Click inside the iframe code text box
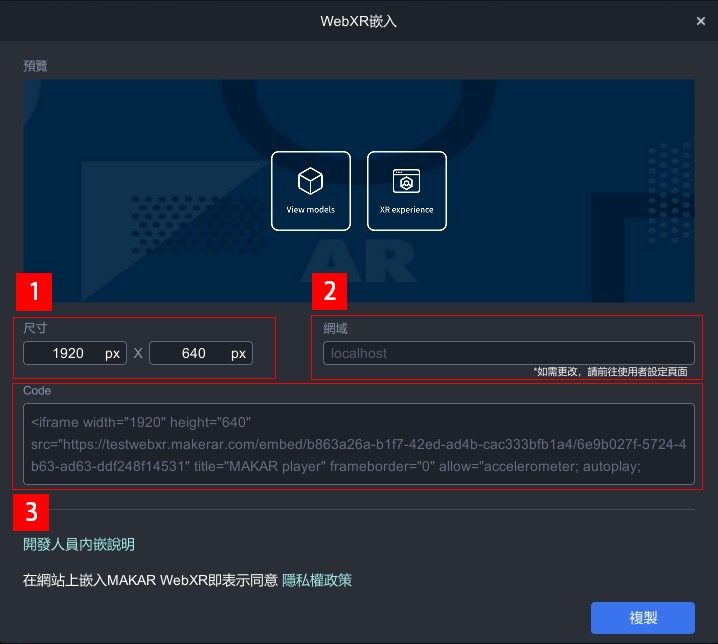The image size is (718, 644). point(358,444)
